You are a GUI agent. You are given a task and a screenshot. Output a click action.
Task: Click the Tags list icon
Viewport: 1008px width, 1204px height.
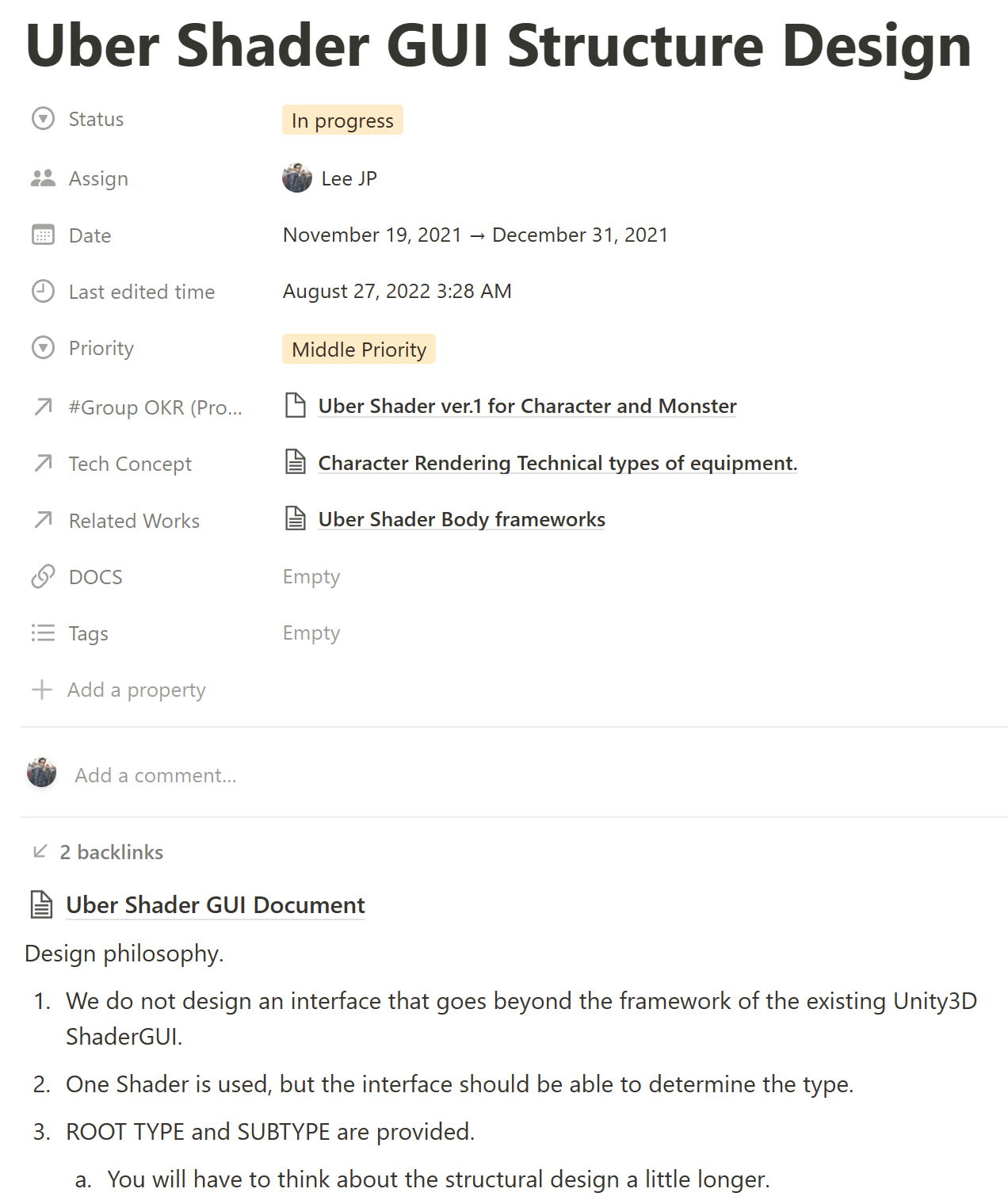pyautogui.click(x=43, y=633)
